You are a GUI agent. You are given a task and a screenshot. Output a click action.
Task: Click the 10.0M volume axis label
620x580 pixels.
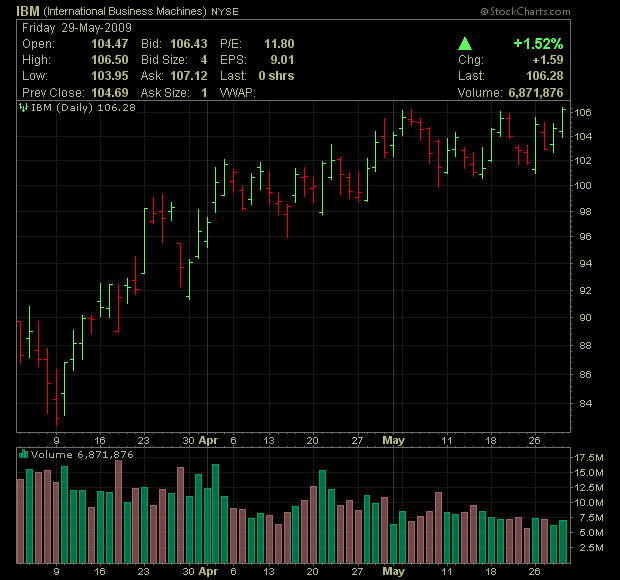point(588,503)
